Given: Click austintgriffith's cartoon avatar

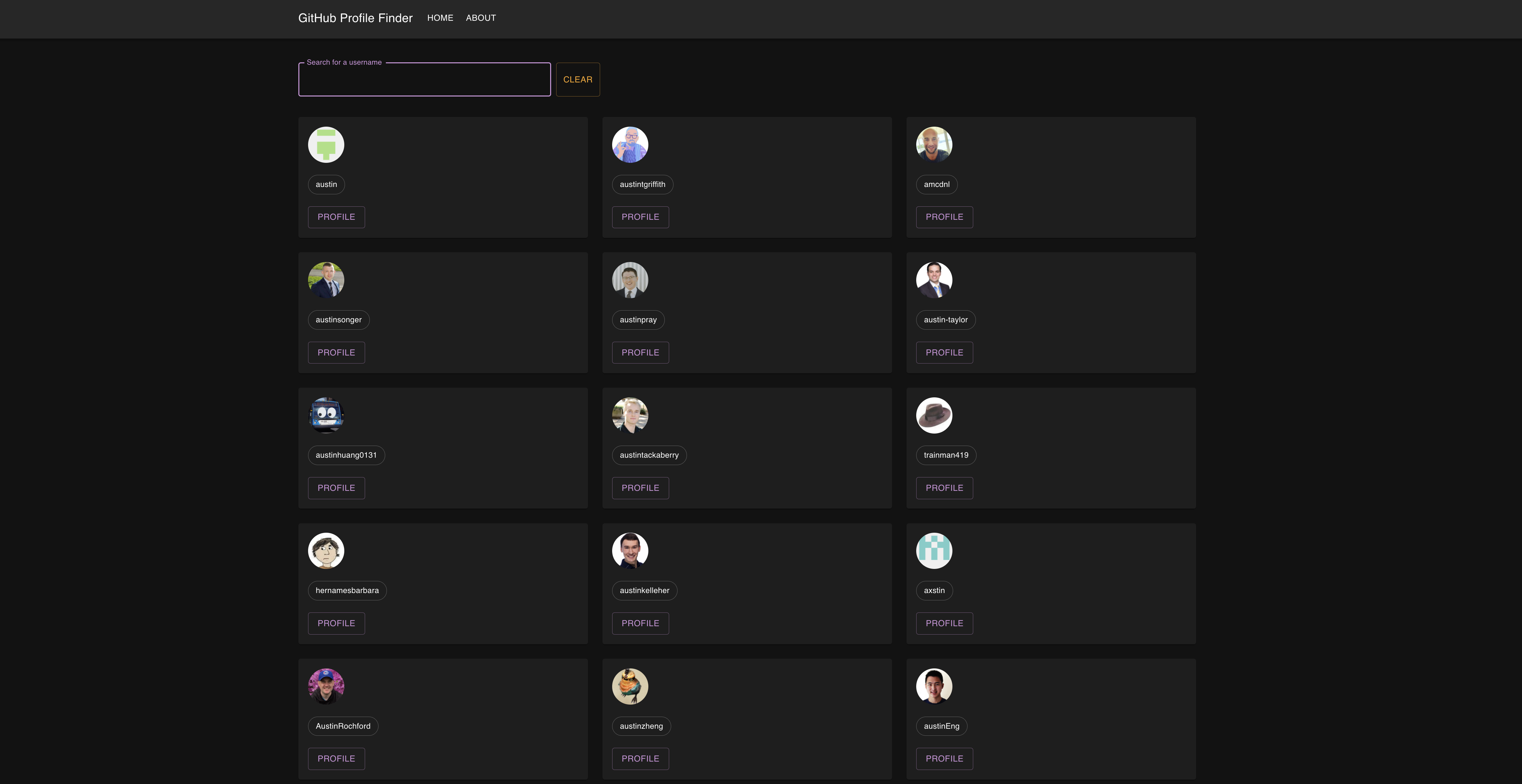Looking at the screenshot, I should click(630, 145).
